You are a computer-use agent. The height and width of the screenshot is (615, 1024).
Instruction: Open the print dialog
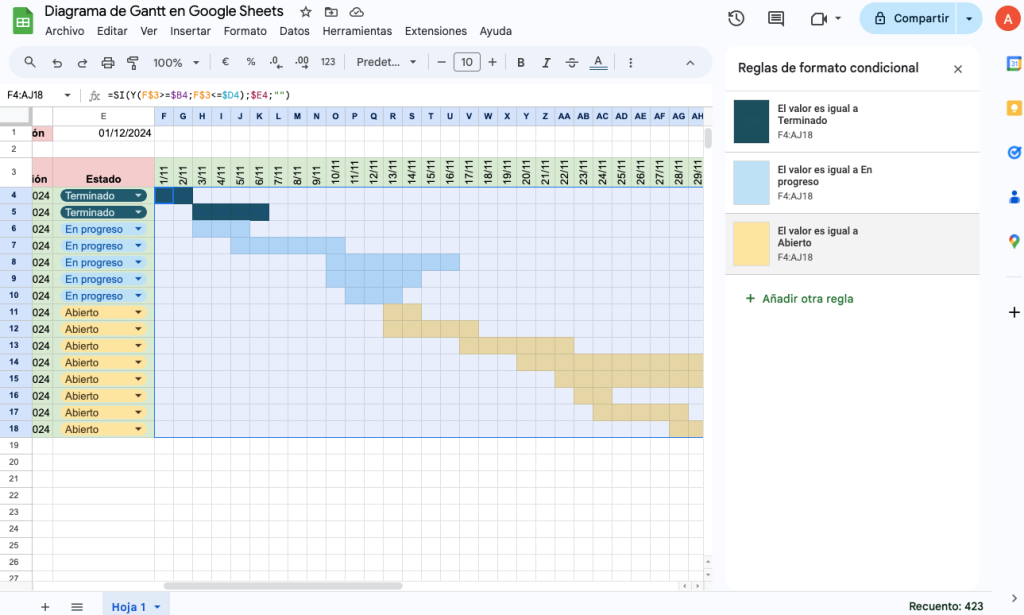[x=108, y=62]
